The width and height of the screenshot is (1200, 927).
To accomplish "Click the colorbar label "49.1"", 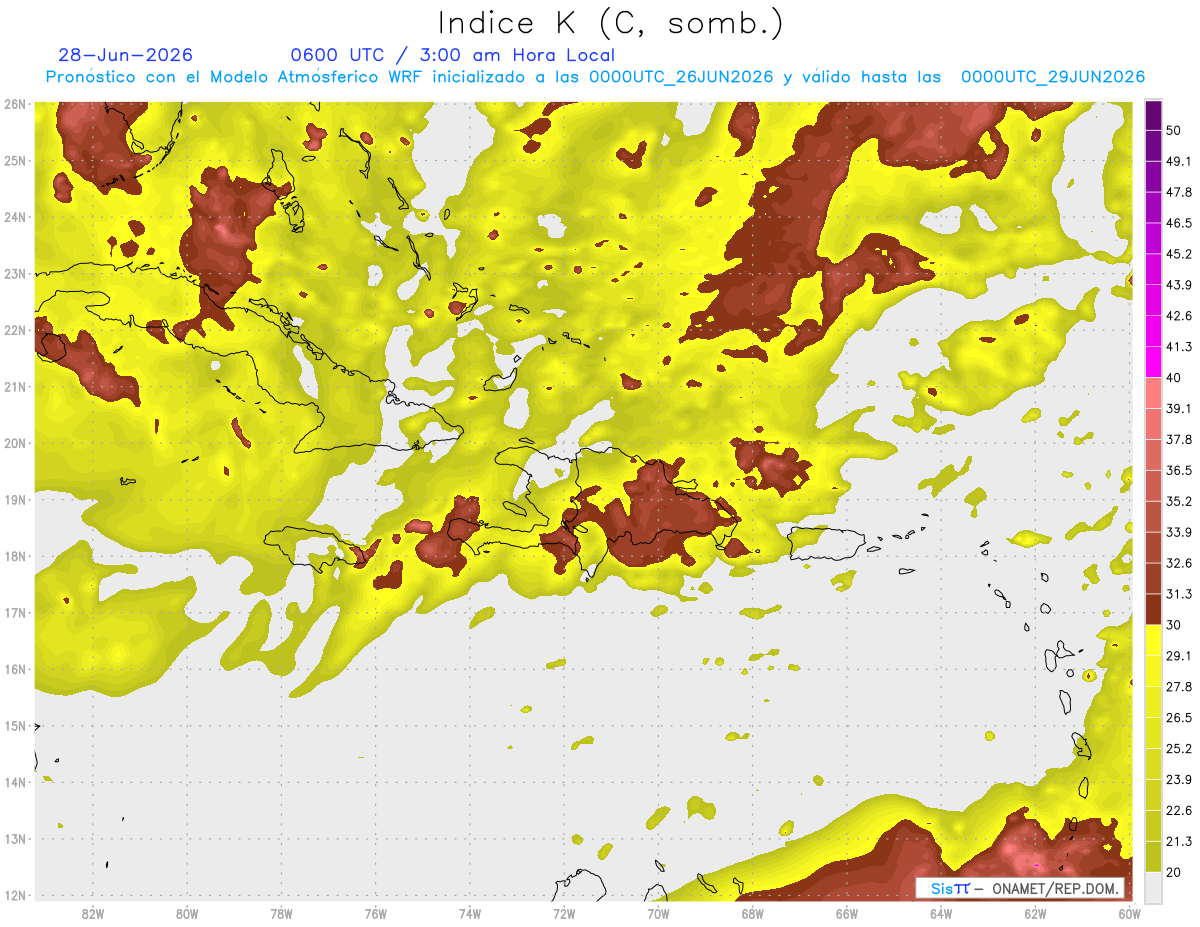I will [1179, 160].
